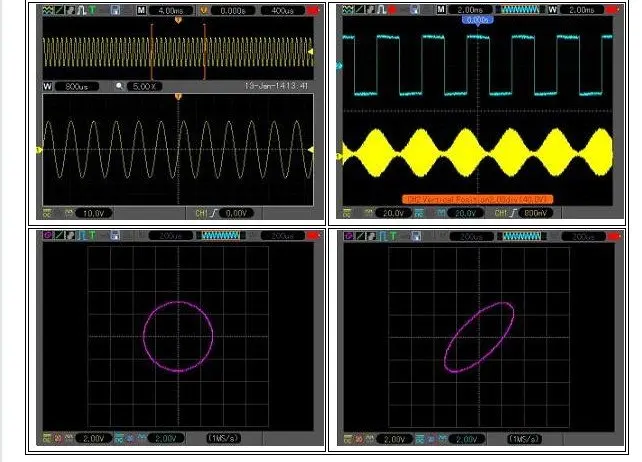
Task: Select the yellow 2.00V value on the ellipse scope
Action: [x=394, y=439]
